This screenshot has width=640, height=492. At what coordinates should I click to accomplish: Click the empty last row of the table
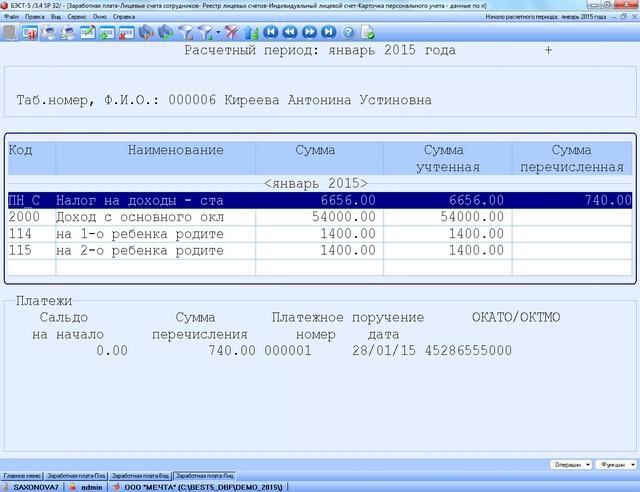(320, 267)
